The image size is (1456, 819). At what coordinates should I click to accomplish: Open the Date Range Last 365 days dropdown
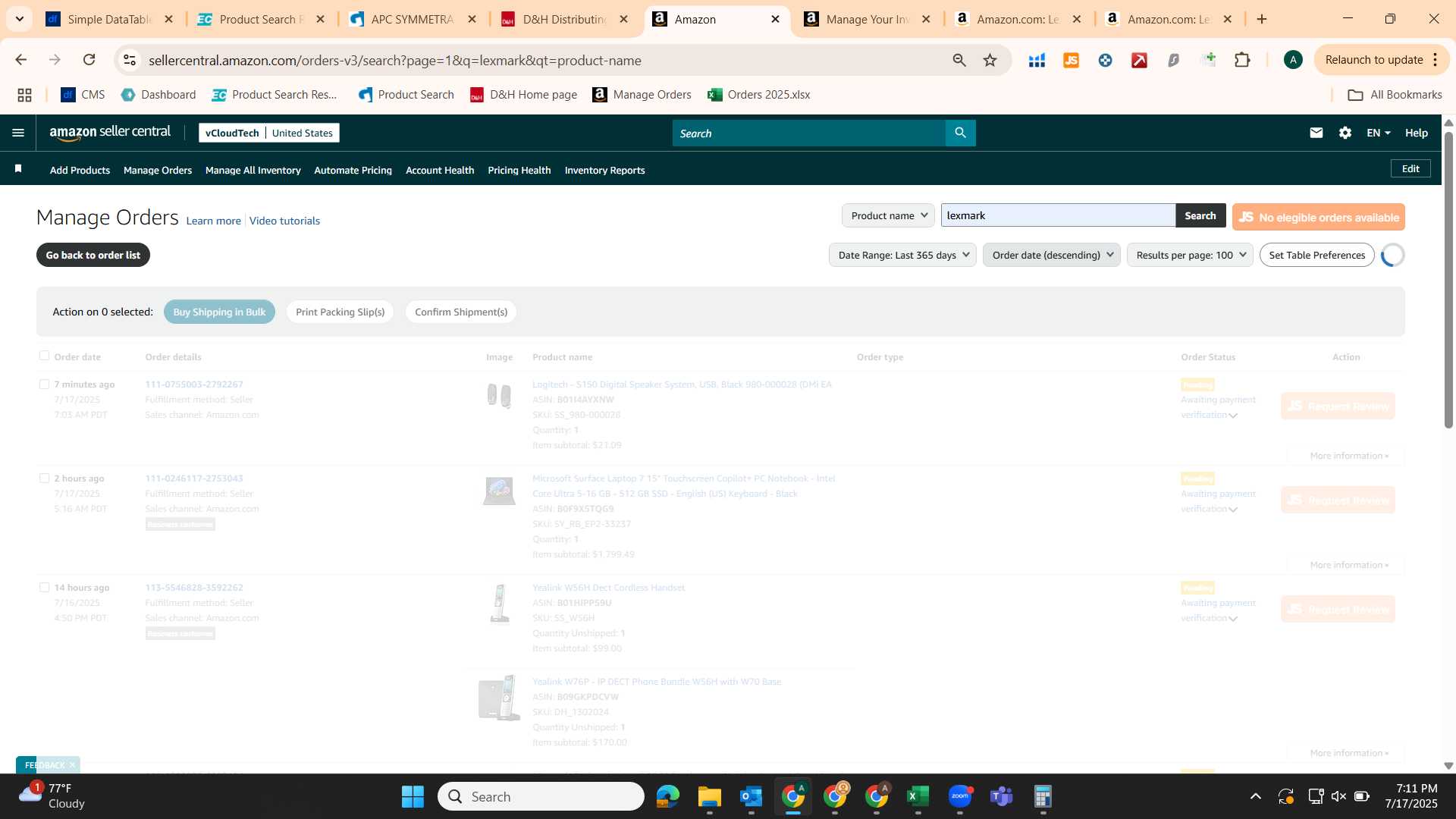(x=902, y=255)
